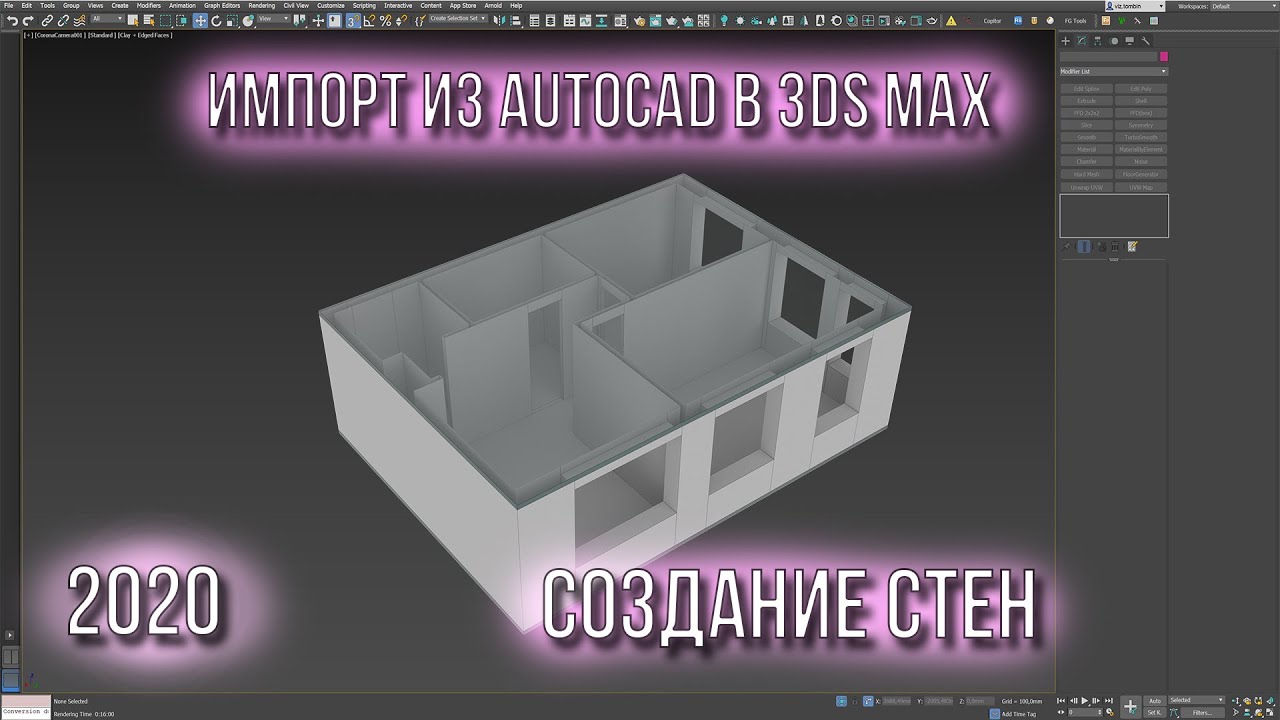Toggle Auto key mode
1280x720 pixels.
1155,701
